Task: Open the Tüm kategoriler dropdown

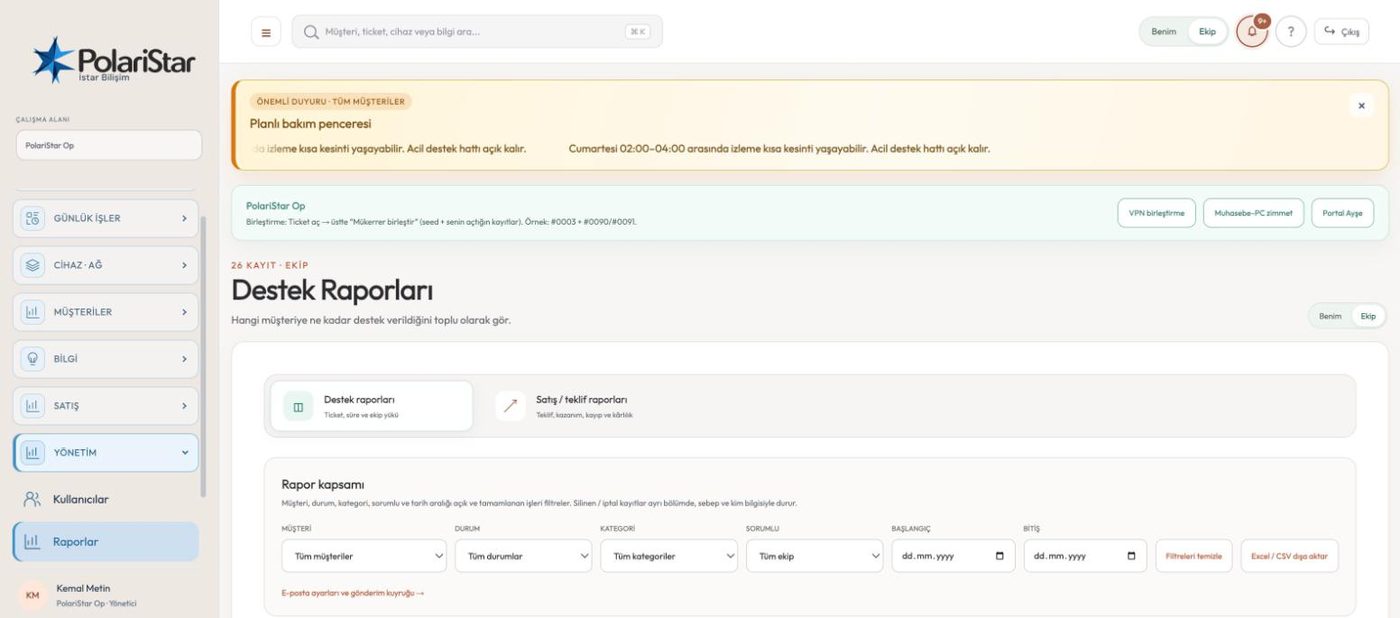Action: (x=669, y=556)
